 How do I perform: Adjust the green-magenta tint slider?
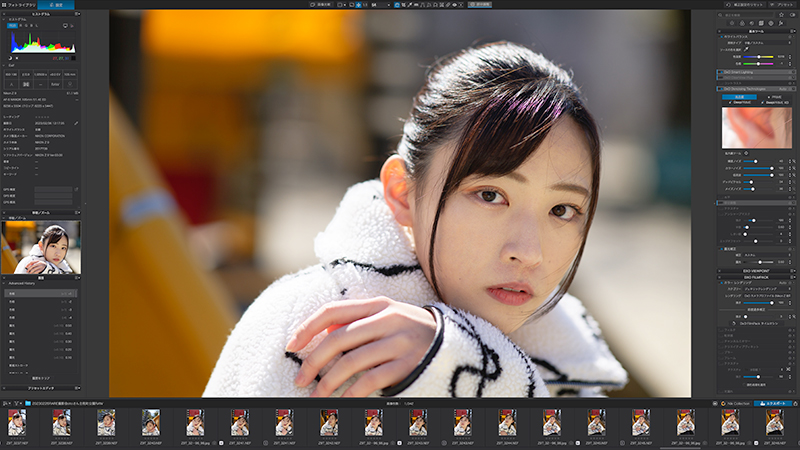(x=758, y=64)
